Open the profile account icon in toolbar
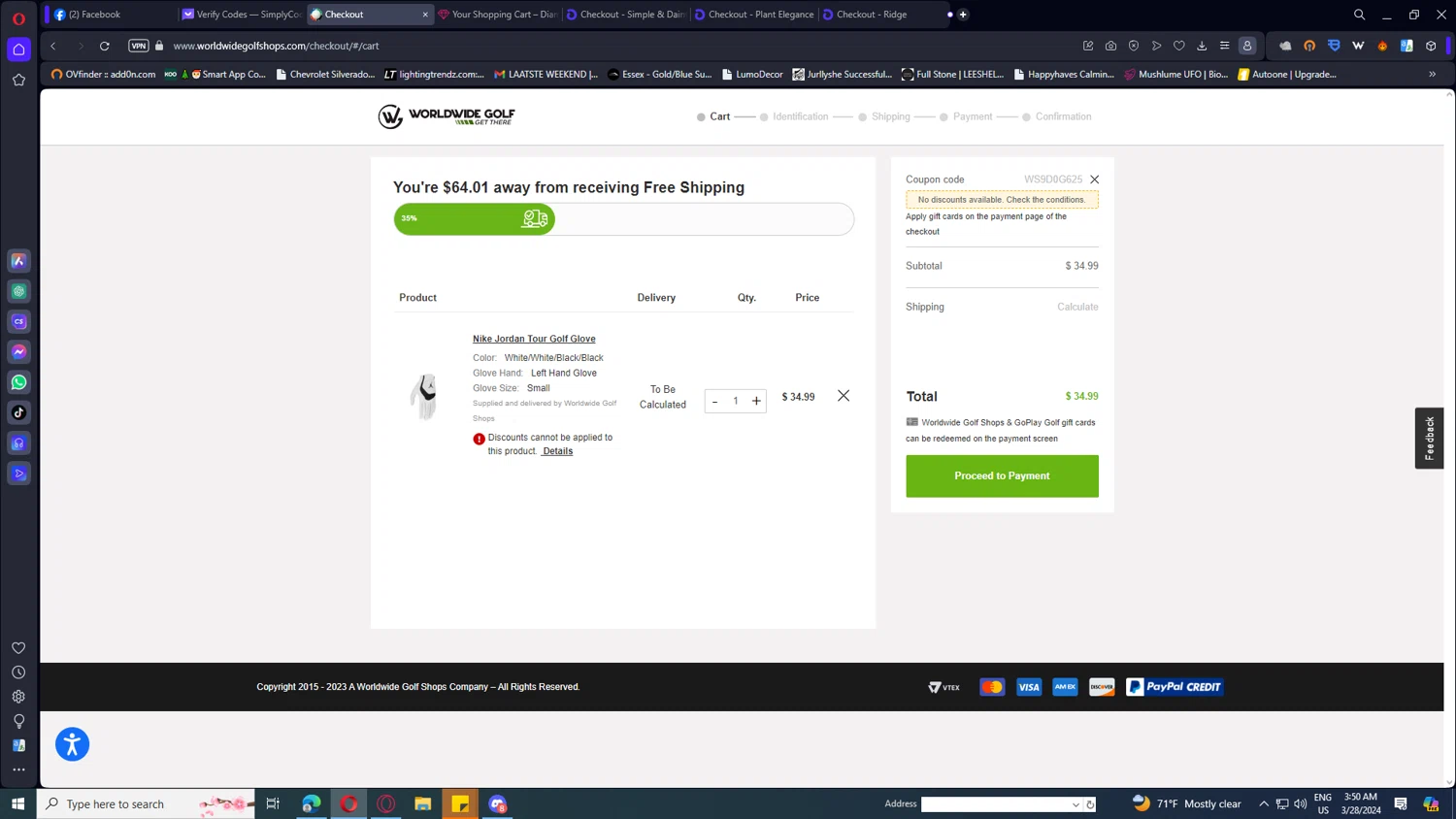Screen dimensions: 1456x819 [x=1247, y=46]
